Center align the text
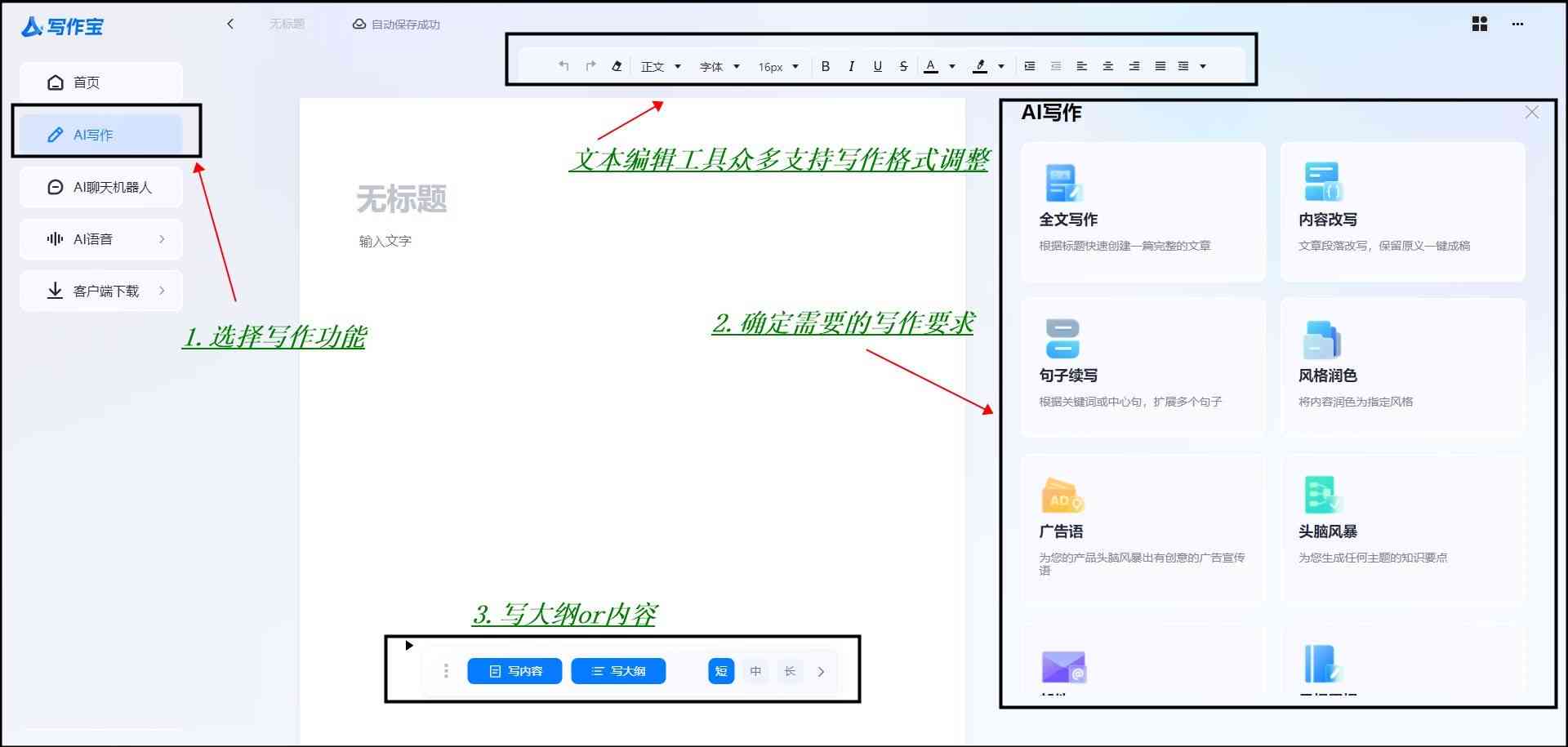 (1108, 66)
